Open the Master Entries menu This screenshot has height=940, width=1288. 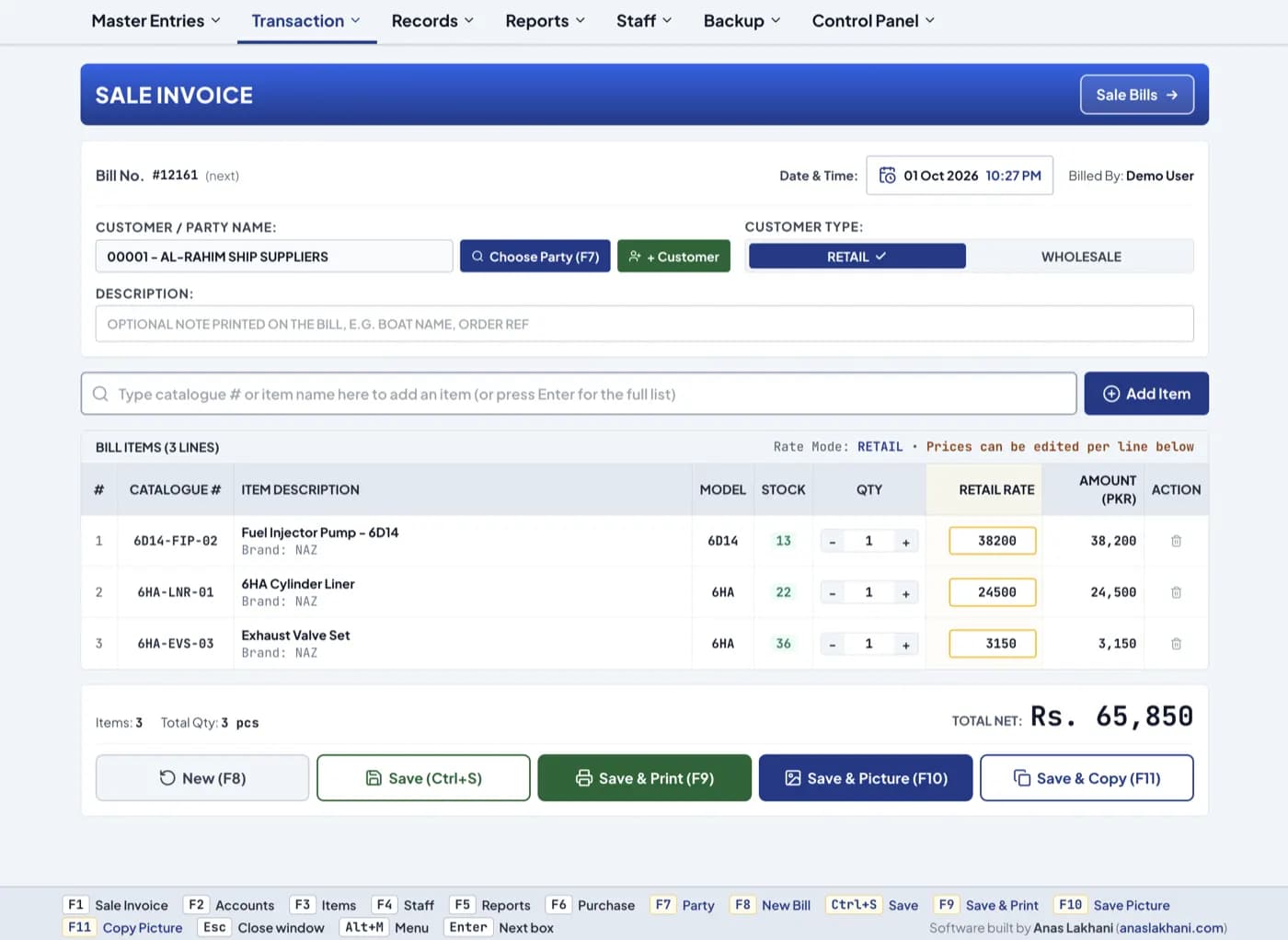pos(155,21)
